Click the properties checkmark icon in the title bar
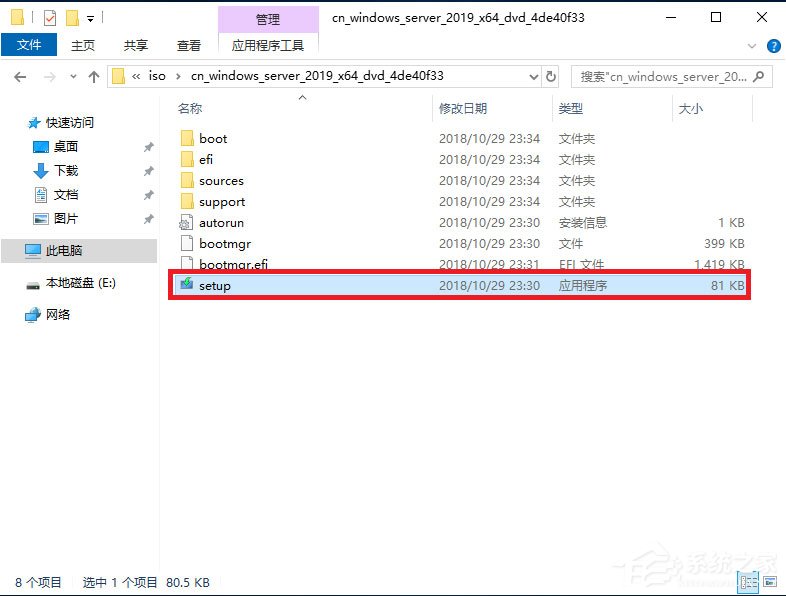The height and width of the screenshot is (596, 786). (x=50, y=19)
